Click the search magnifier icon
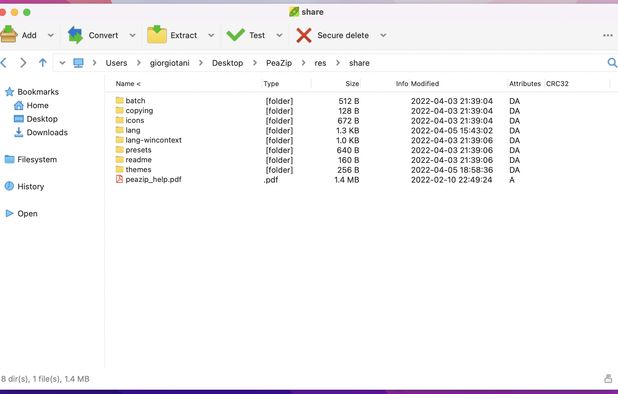This screenshot has width=618, height=394. point(612,63)
